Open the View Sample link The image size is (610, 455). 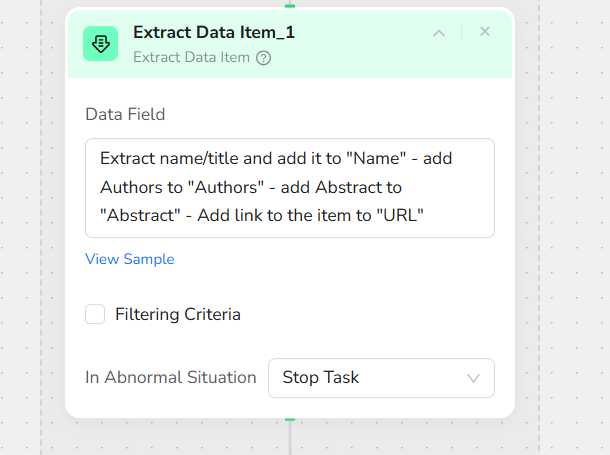point(130,259)
